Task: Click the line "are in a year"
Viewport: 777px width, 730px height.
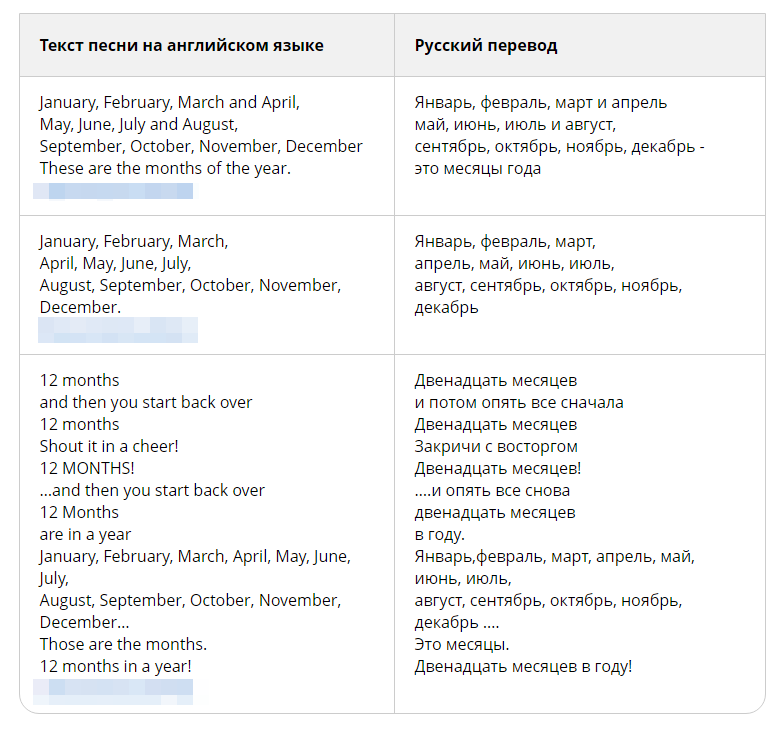Action: (85, 534)
